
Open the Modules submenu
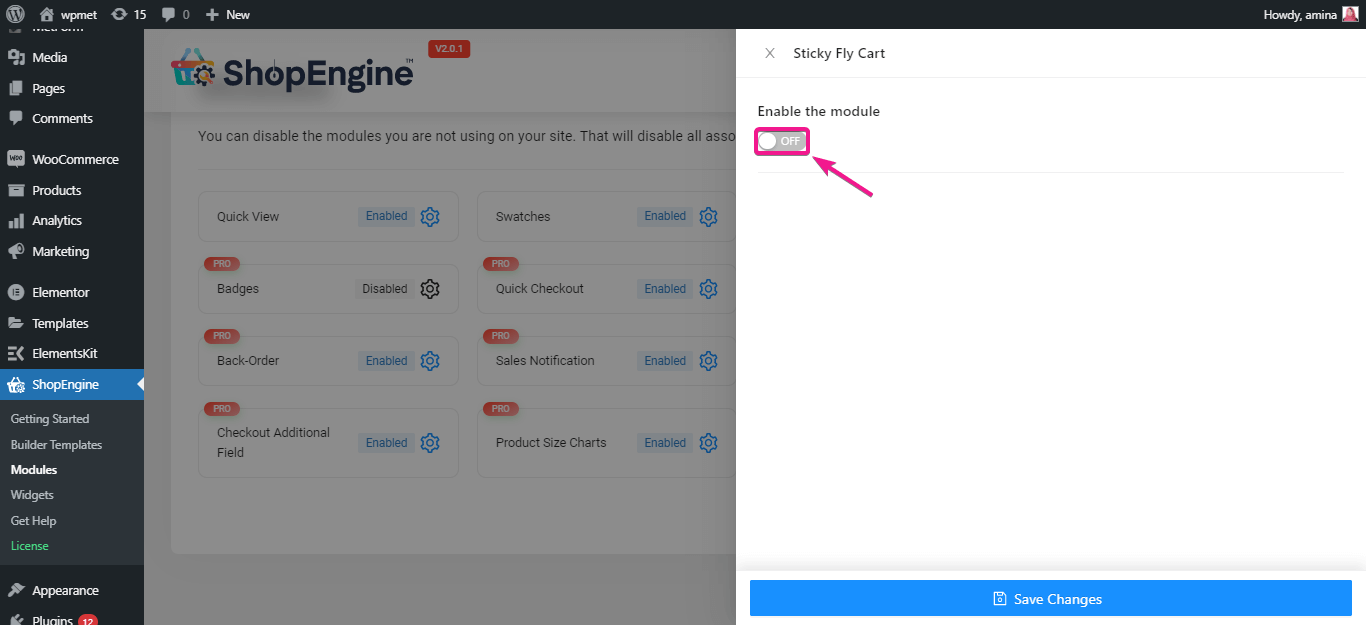(x=34, y=470)
